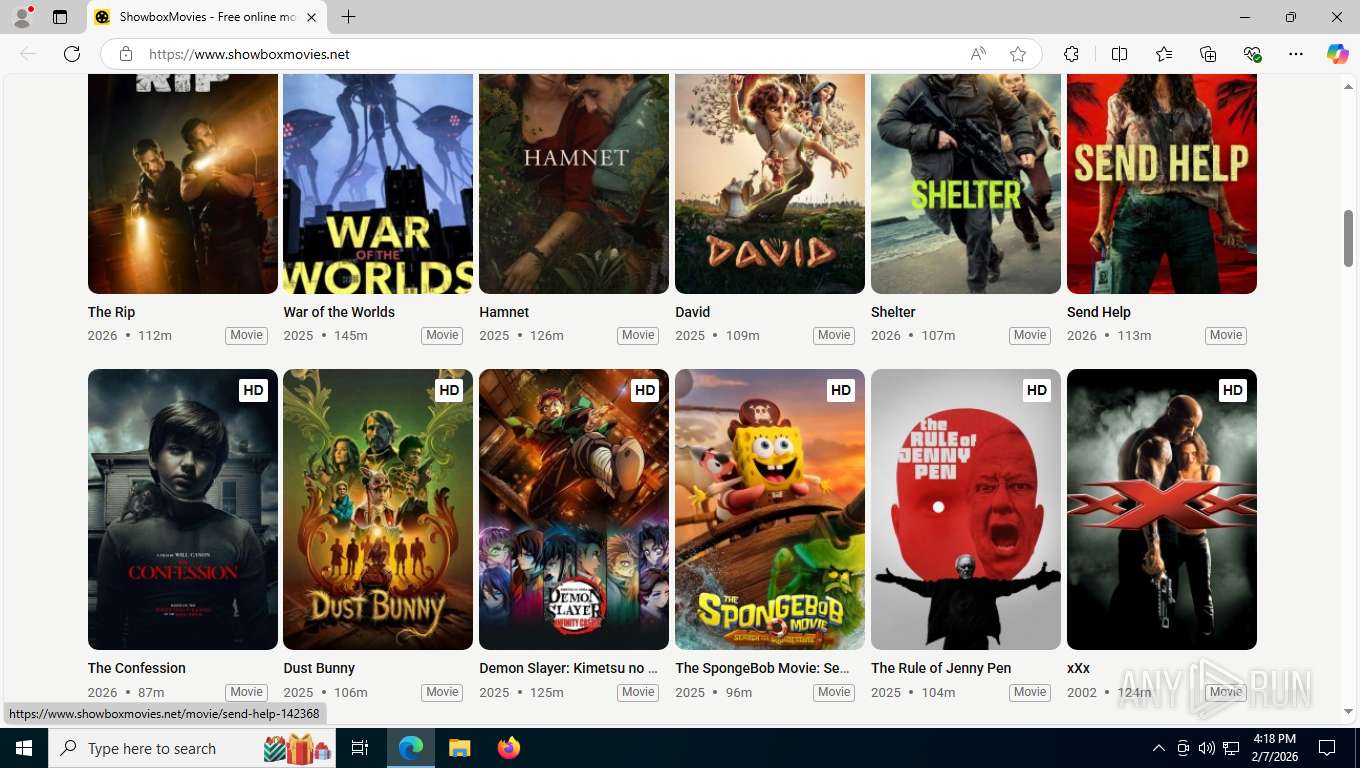Click the Meet Now tray icon

(x=1183, y=748)
